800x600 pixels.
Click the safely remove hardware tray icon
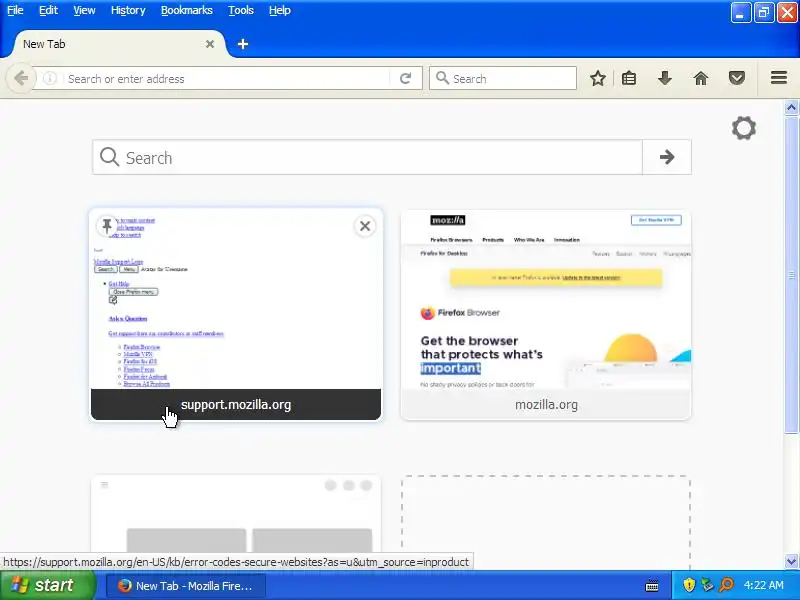click(x=707, y=585)
